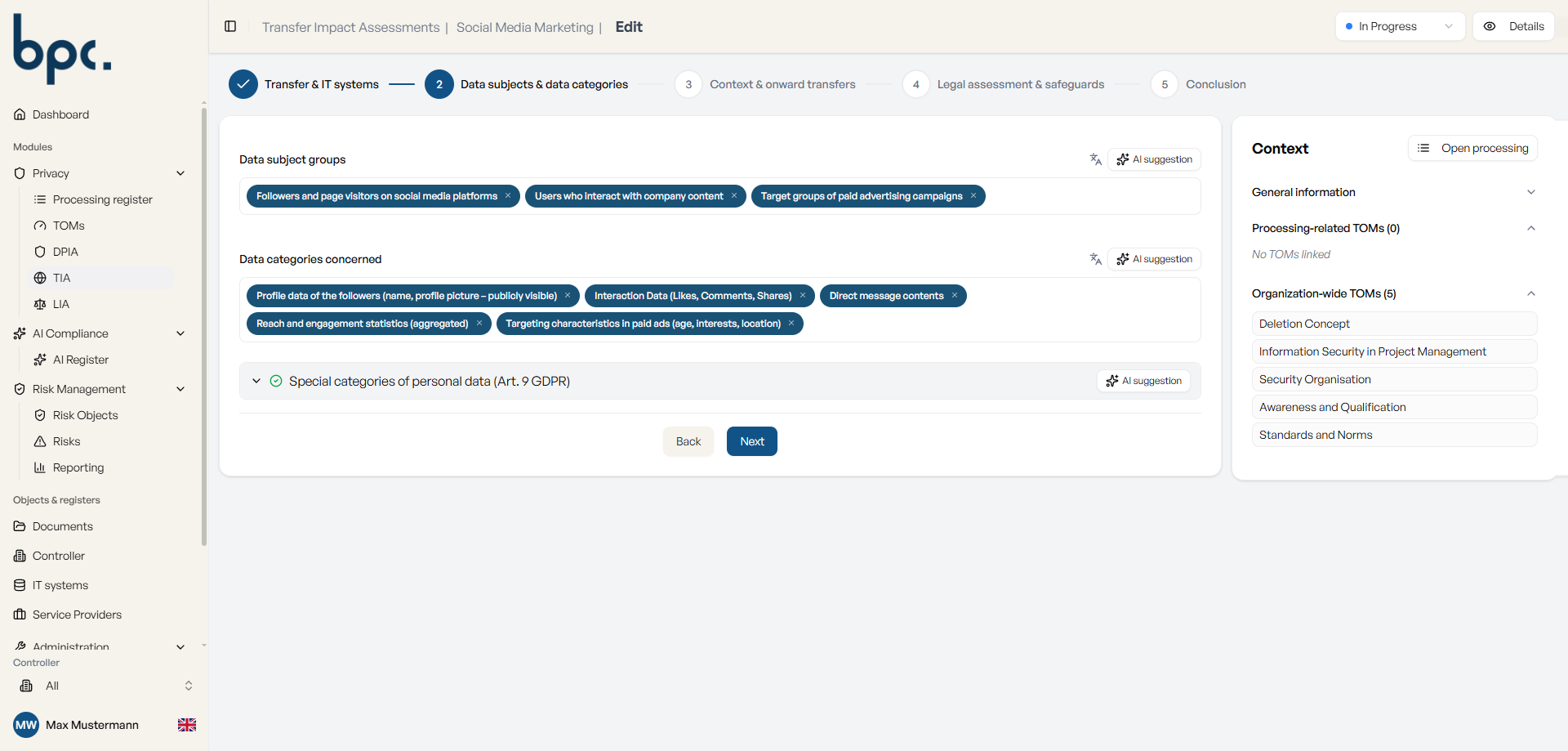Screen dimensions: 1568x751
Task: Open the Processing register item
Action: (x=102, y=199)
